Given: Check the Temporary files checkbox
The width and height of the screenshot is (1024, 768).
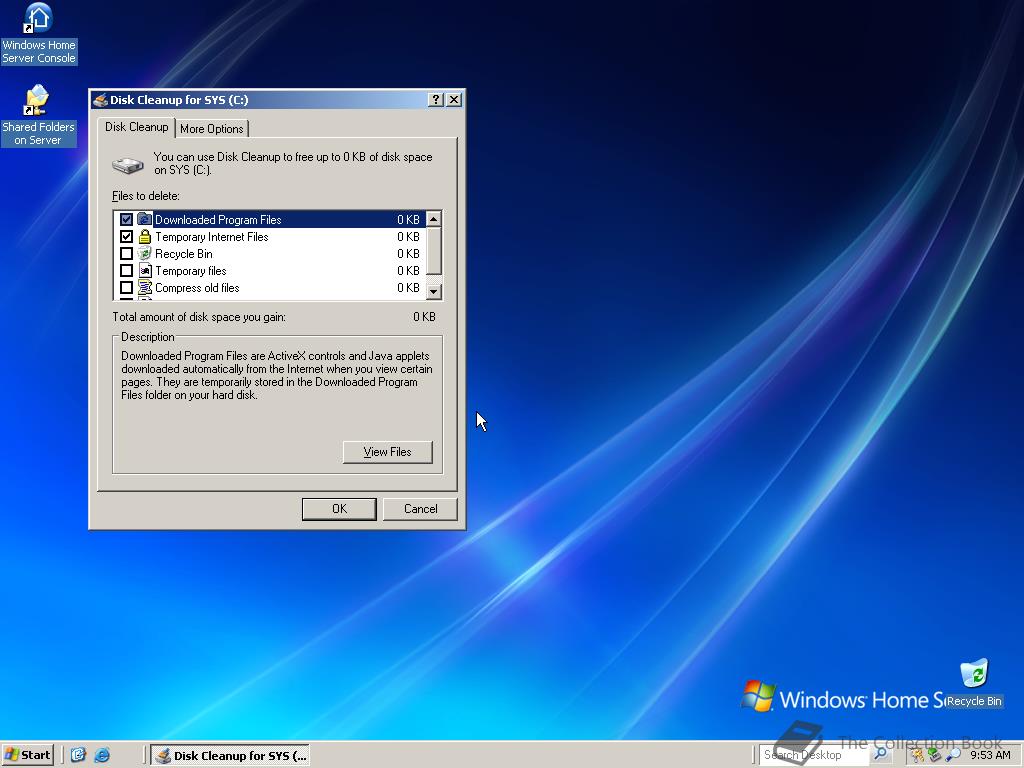Looking at the screenshot, I should [126, 270].
